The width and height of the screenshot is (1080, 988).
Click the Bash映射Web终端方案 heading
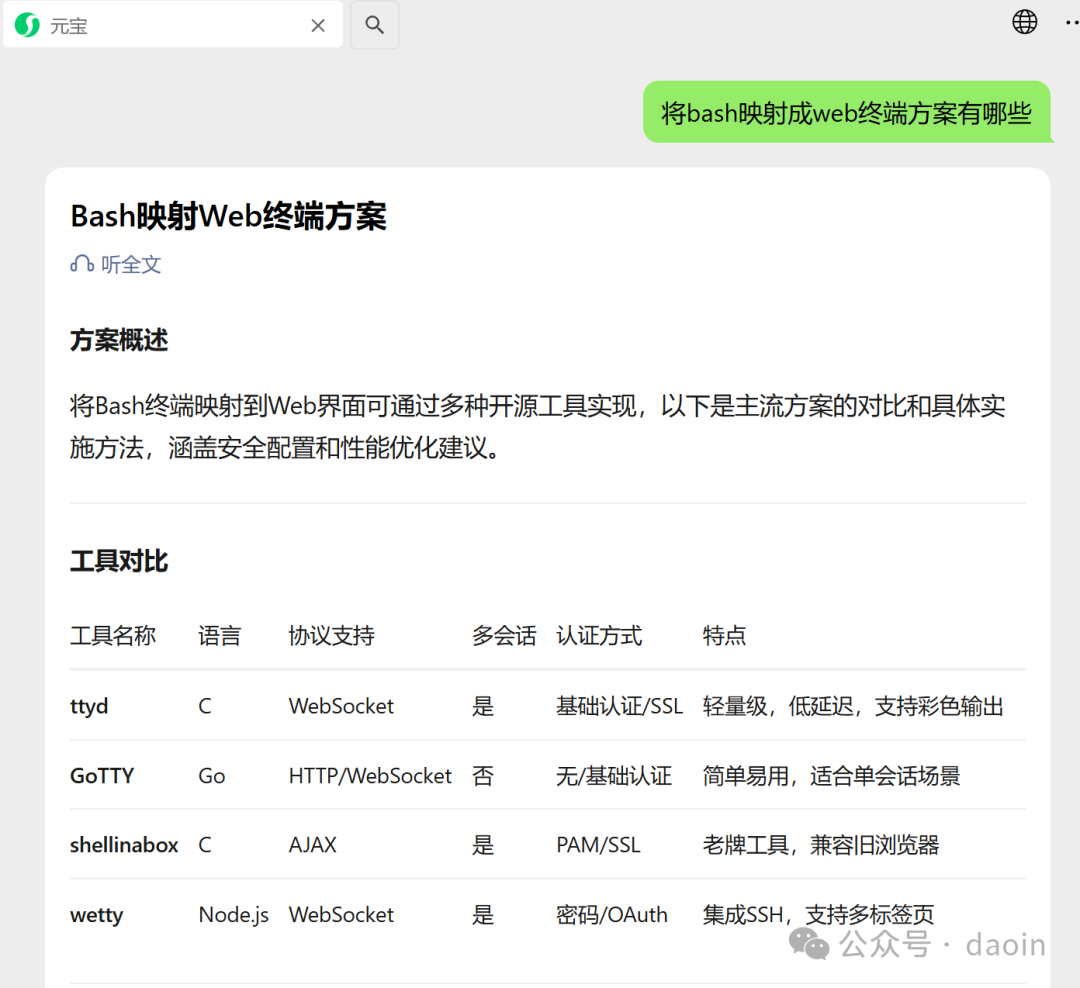(228, 216)
